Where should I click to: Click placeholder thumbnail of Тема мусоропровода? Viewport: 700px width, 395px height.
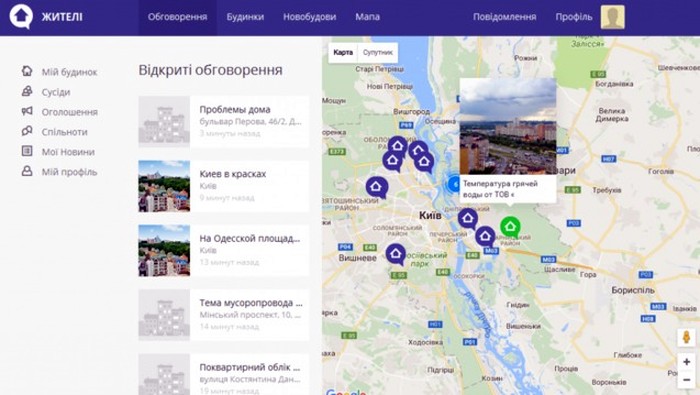point(164,315)
